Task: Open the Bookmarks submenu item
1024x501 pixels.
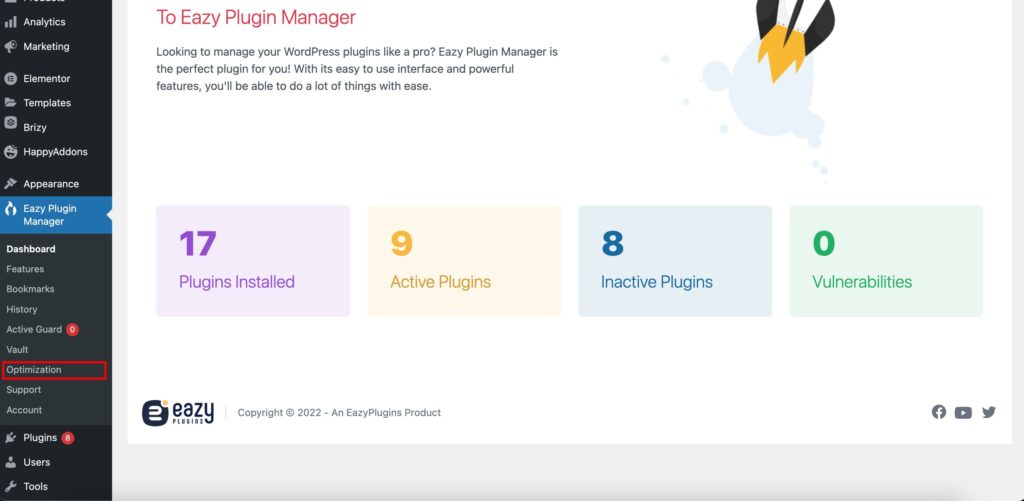Action: (x=30, y=289)
